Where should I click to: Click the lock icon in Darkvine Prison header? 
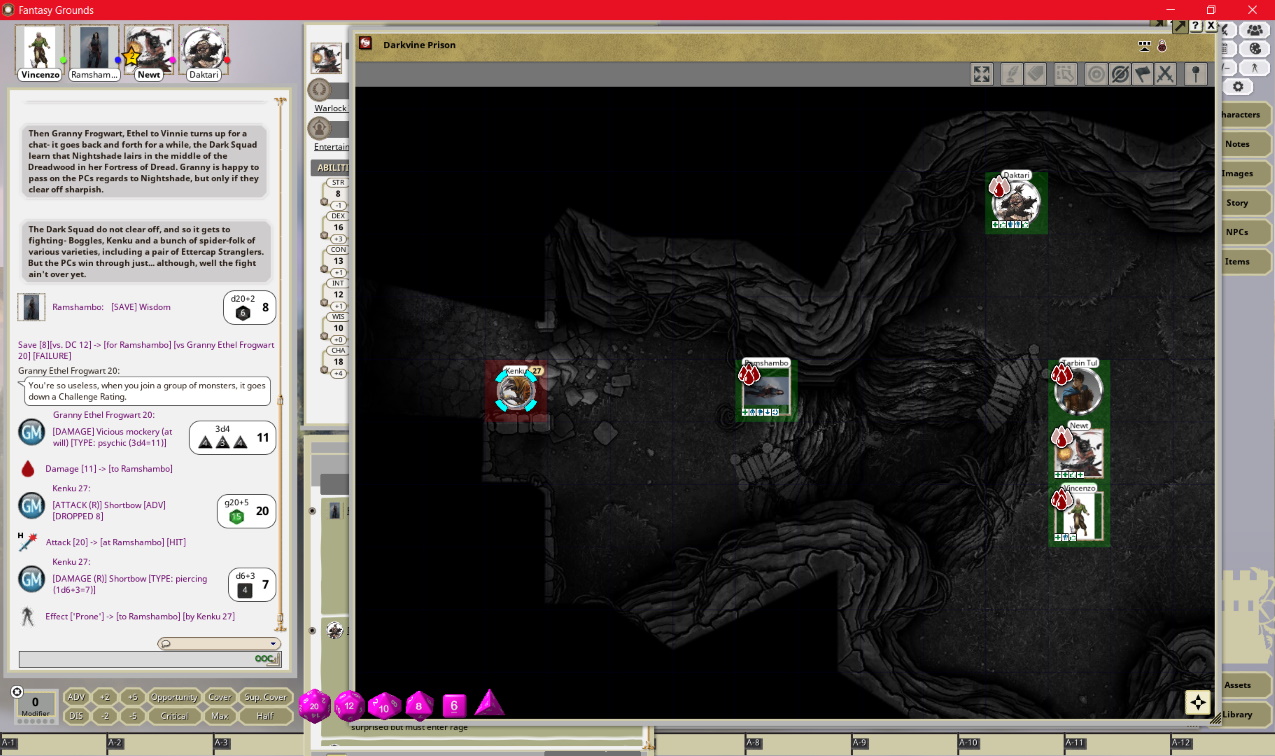[1162, 45]
